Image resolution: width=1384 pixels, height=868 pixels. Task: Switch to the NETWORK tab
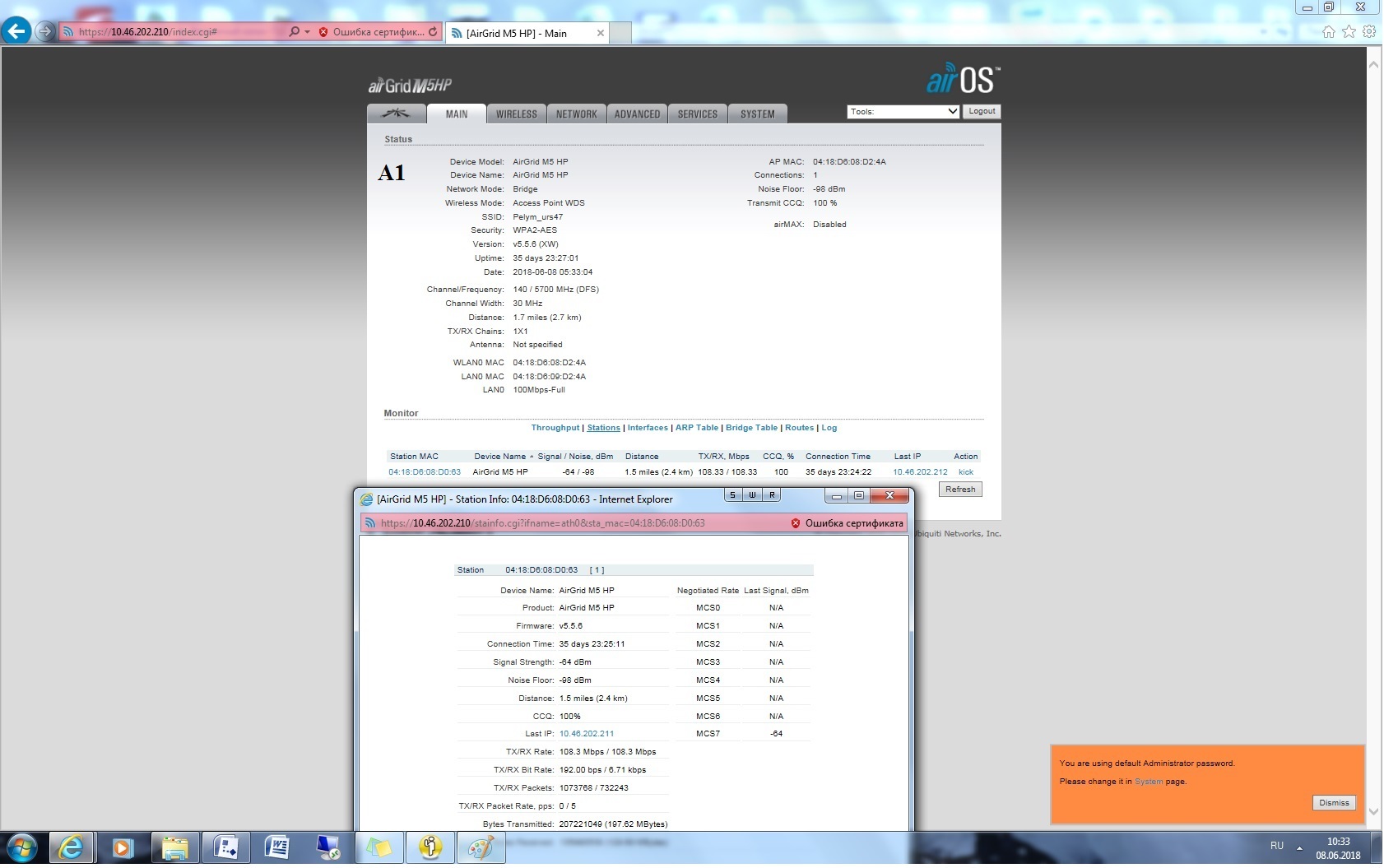(x=577, y=114)
